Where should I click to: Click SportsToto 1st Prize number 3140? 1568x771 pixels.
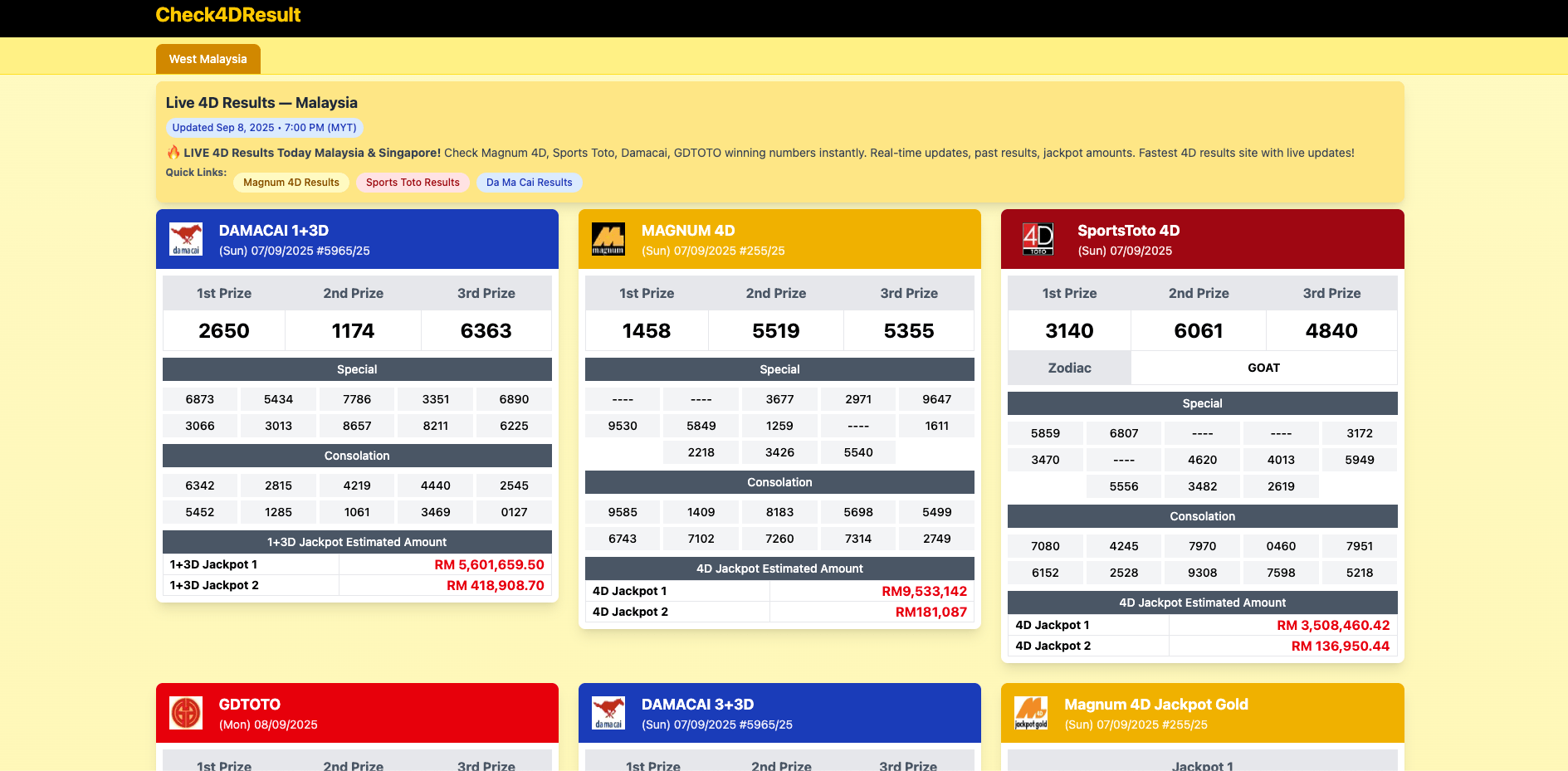click(1069, 331)
